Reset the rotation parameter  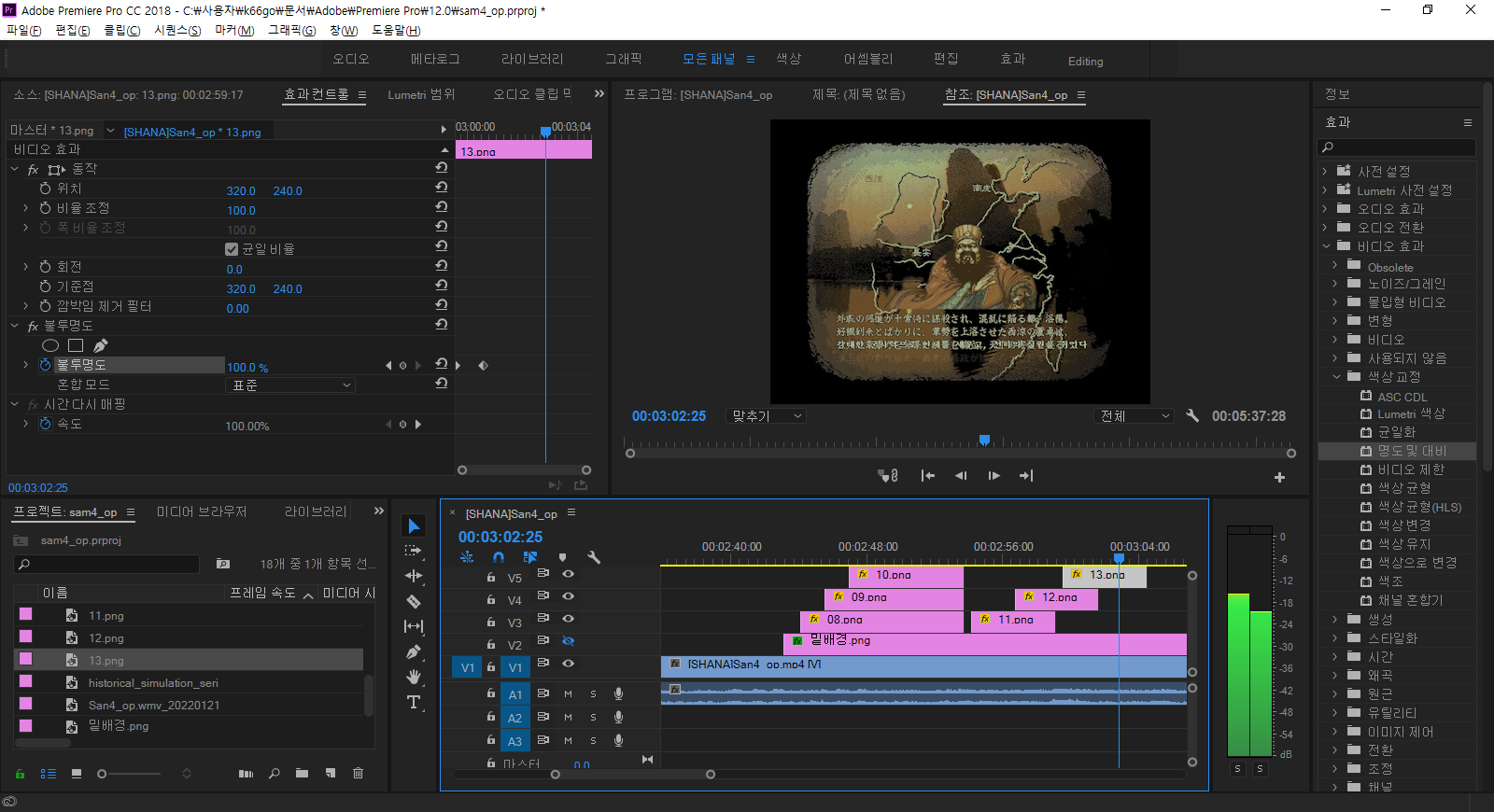click(x=441, y=265)
